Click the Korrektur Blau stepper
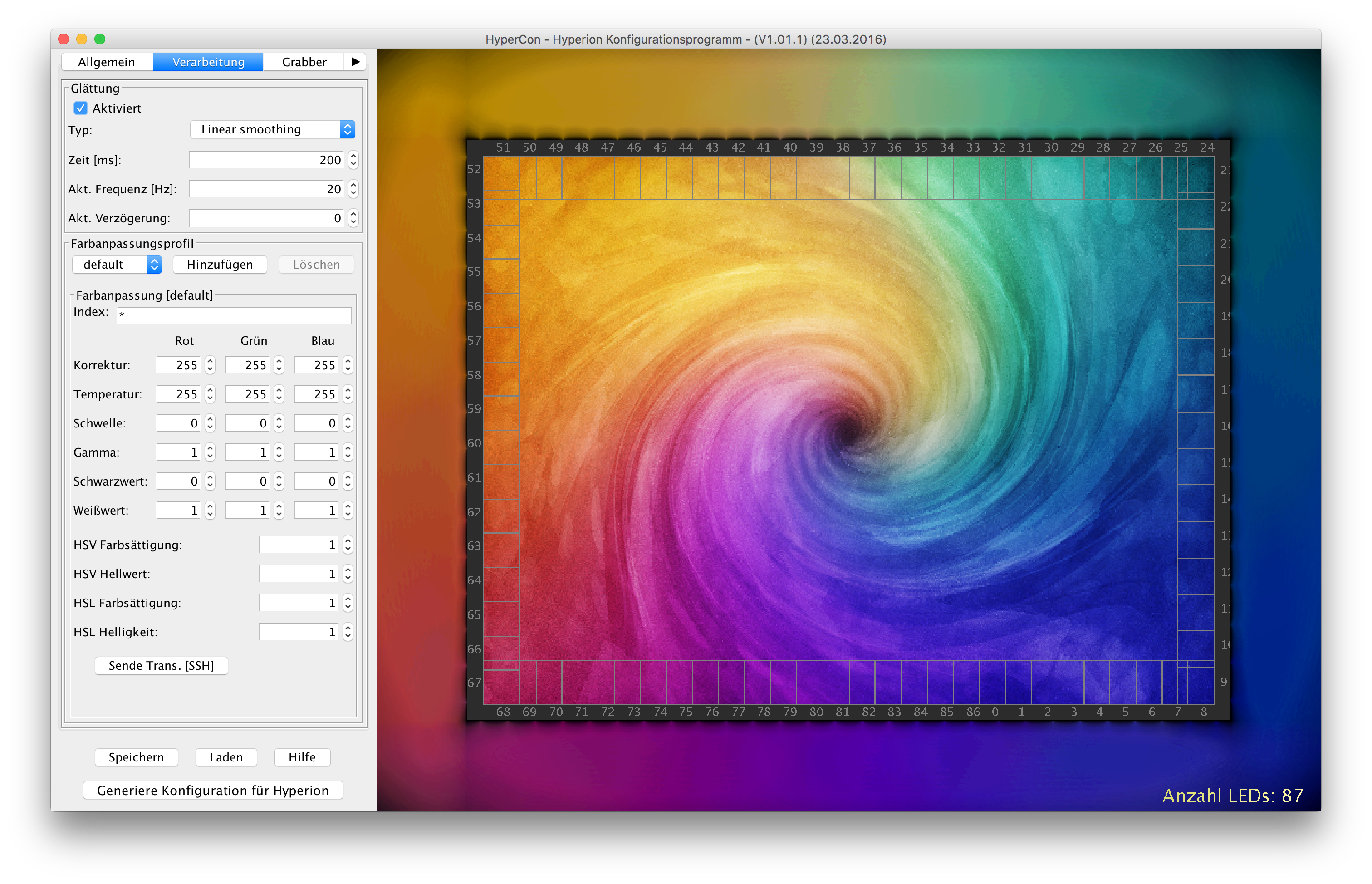 (348, 365)
